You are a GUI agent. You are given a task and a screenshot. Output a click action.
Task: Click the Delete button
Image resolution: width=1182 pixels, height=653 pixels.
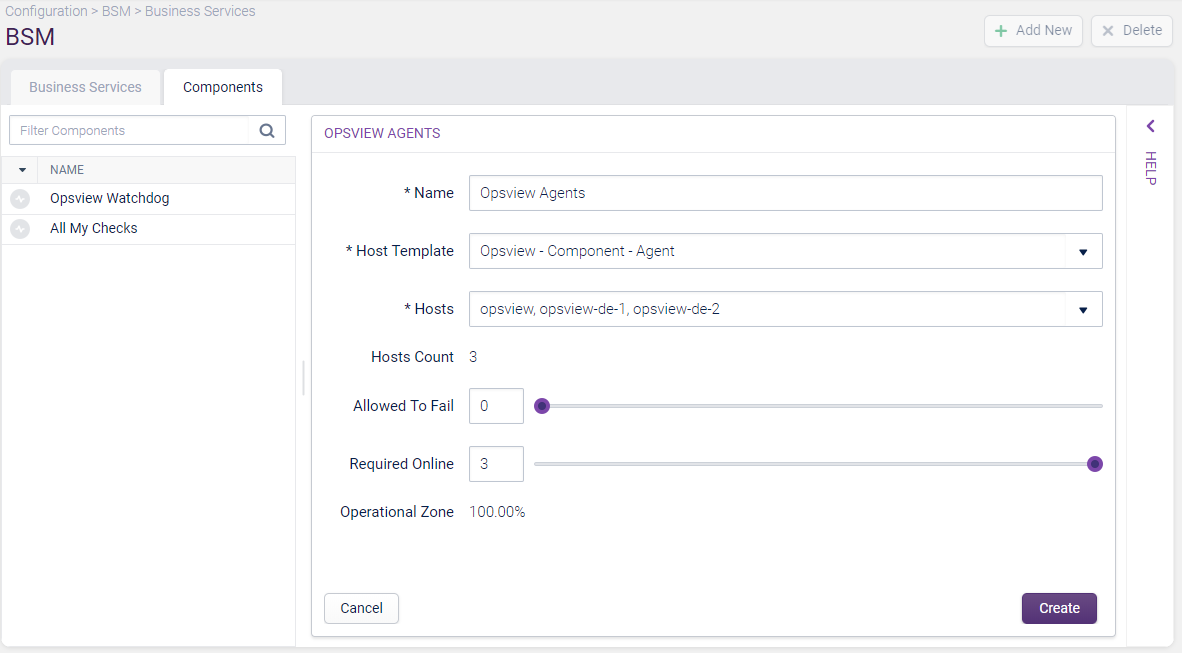point(1131,31)
